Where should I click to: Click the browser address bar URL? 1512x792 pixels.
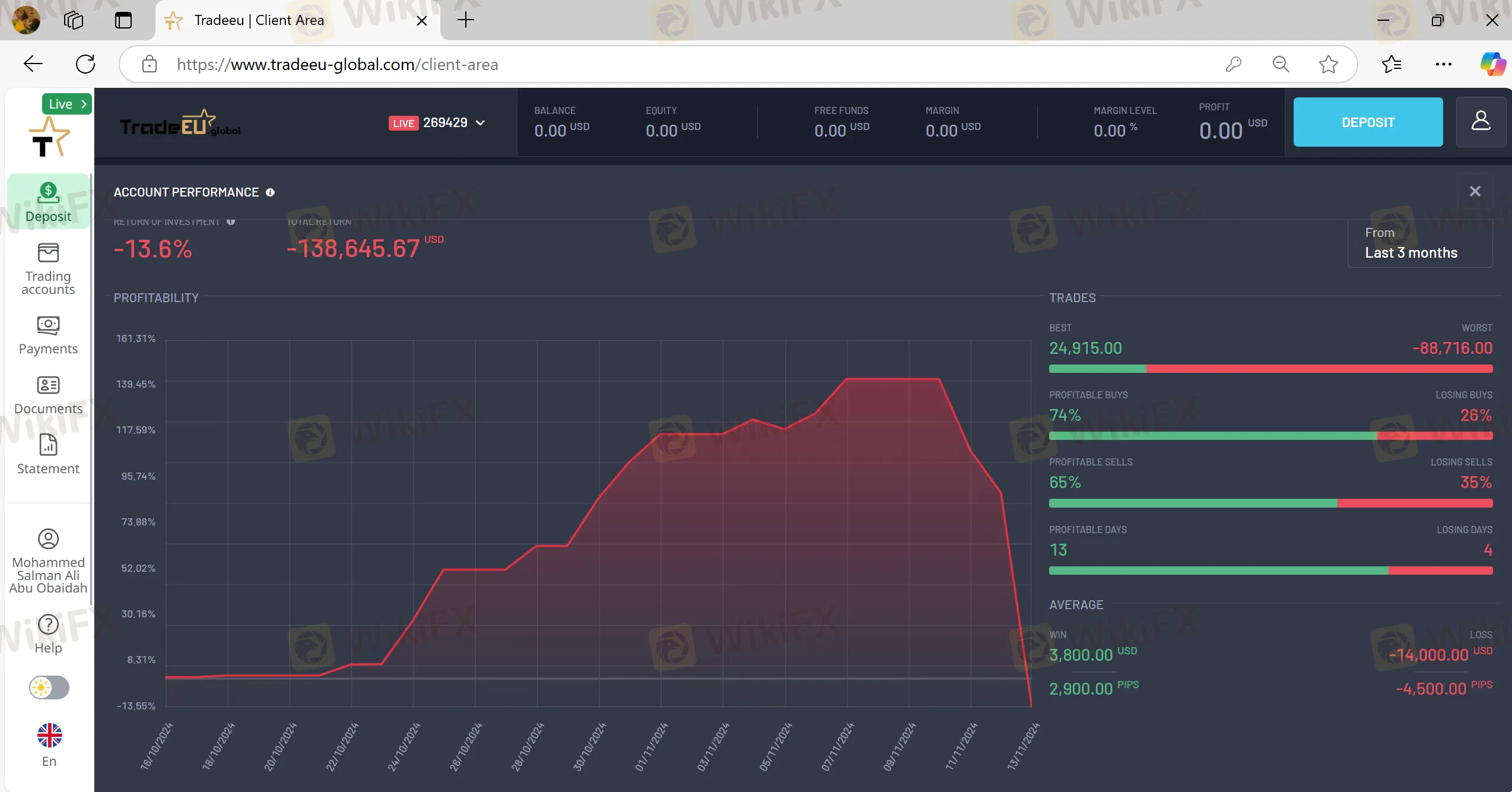(x=337, y=64)
